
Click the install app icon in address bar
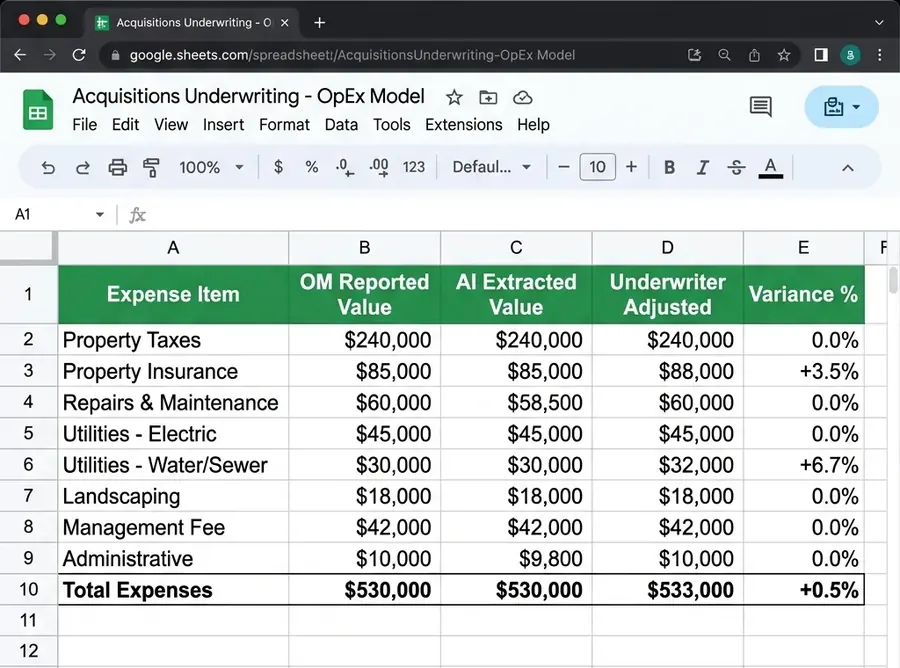(x=695, y=55)
